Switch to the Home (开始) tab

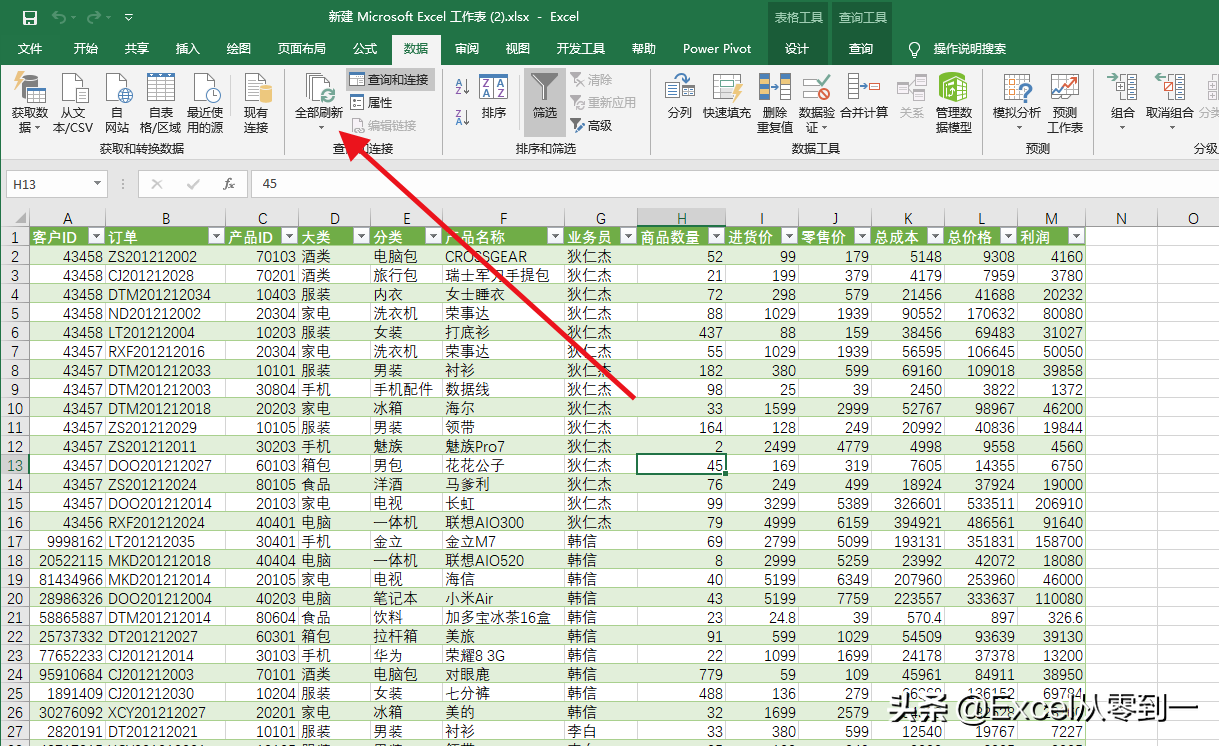pos(85,49)
